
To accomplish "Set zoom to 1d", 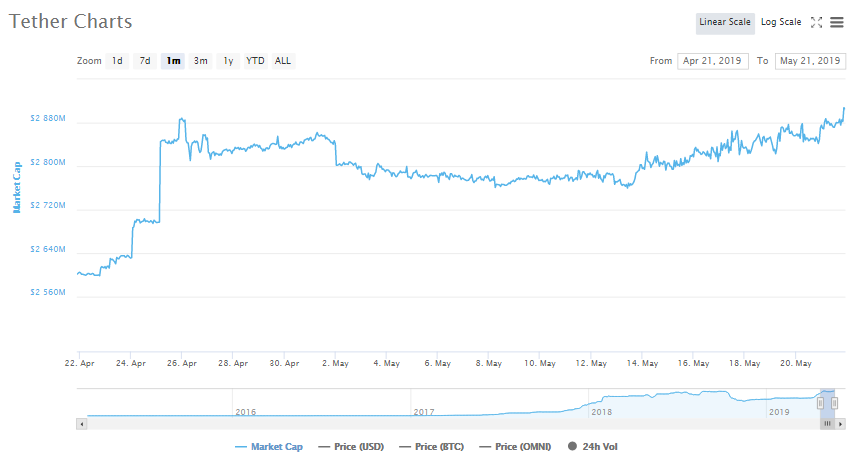I will coord(117,61).
